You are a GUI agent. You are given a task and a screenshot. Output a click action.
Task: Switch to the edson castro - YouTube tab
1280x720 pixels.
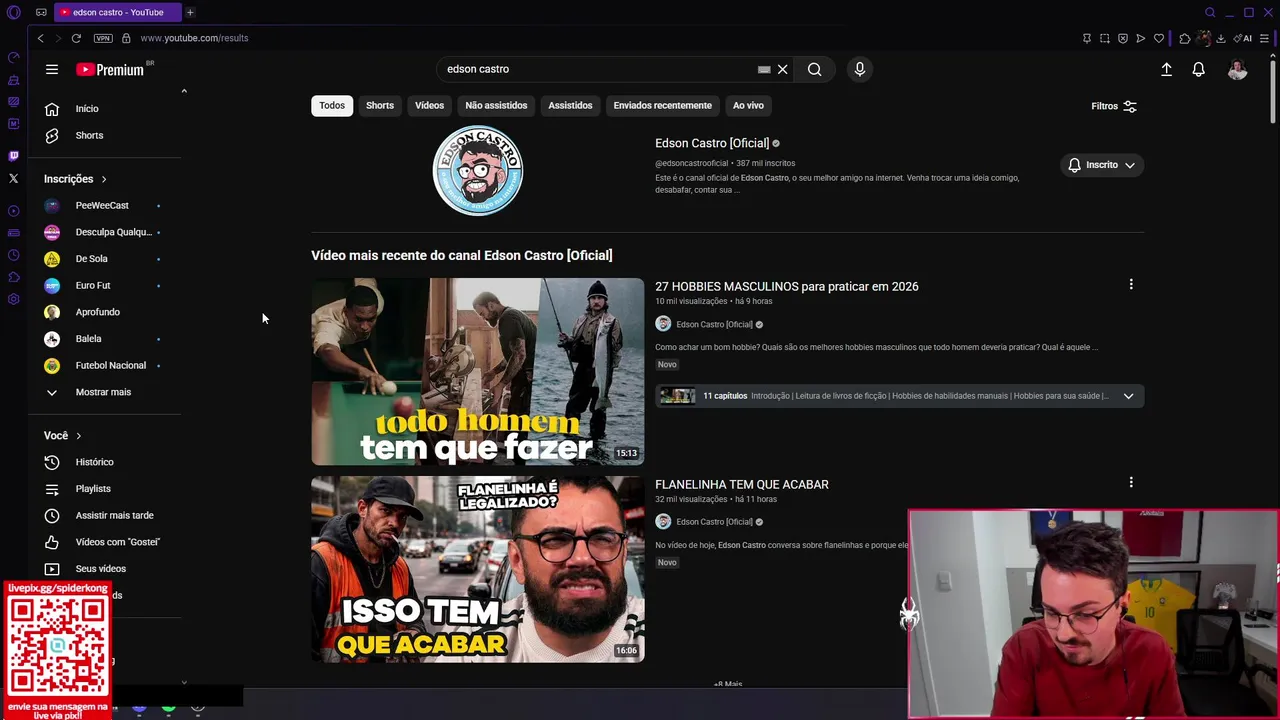pos(117,12)
